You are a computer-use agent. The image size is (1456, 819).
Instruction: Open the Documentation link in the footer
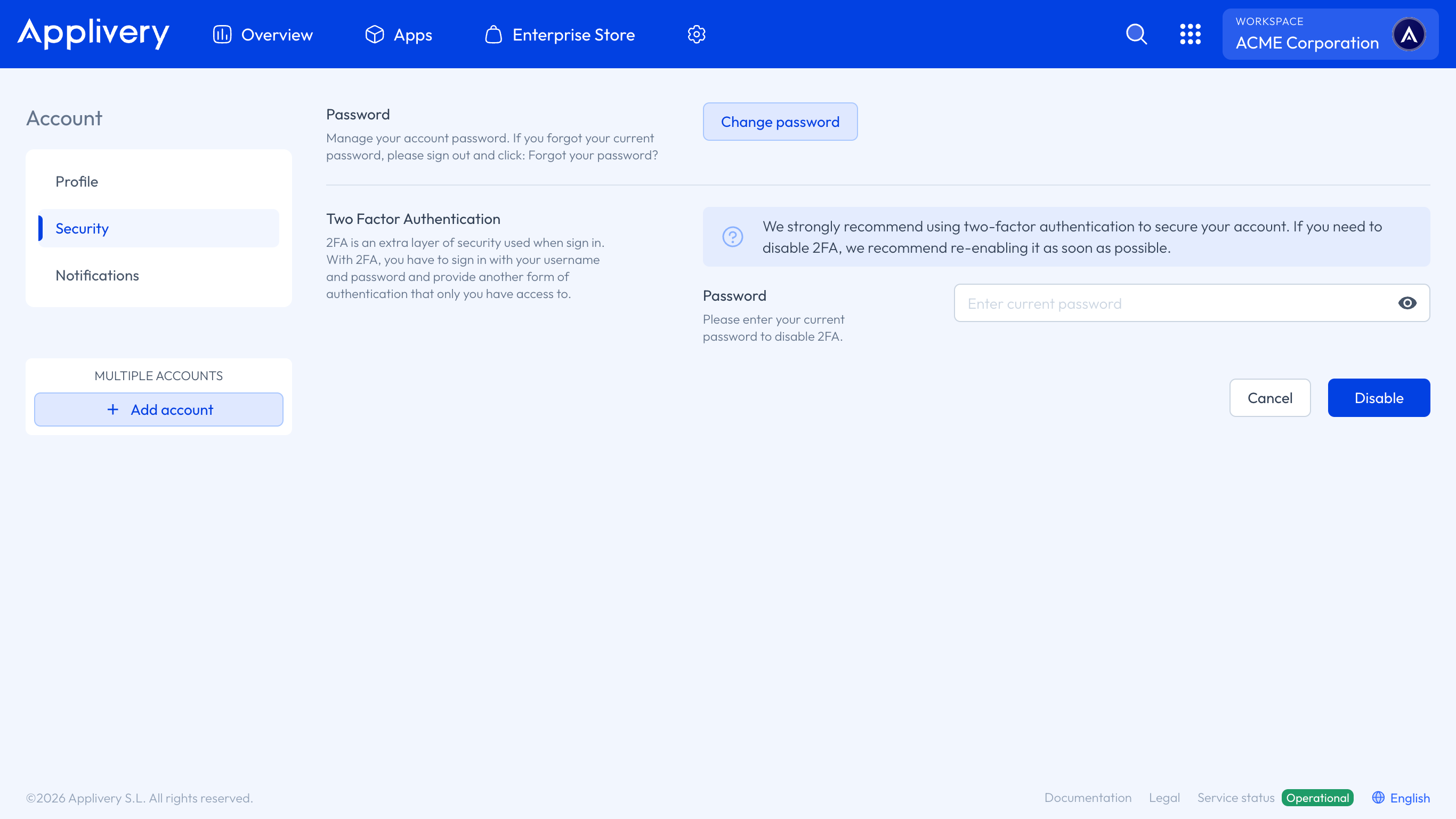click(1088, 798)
